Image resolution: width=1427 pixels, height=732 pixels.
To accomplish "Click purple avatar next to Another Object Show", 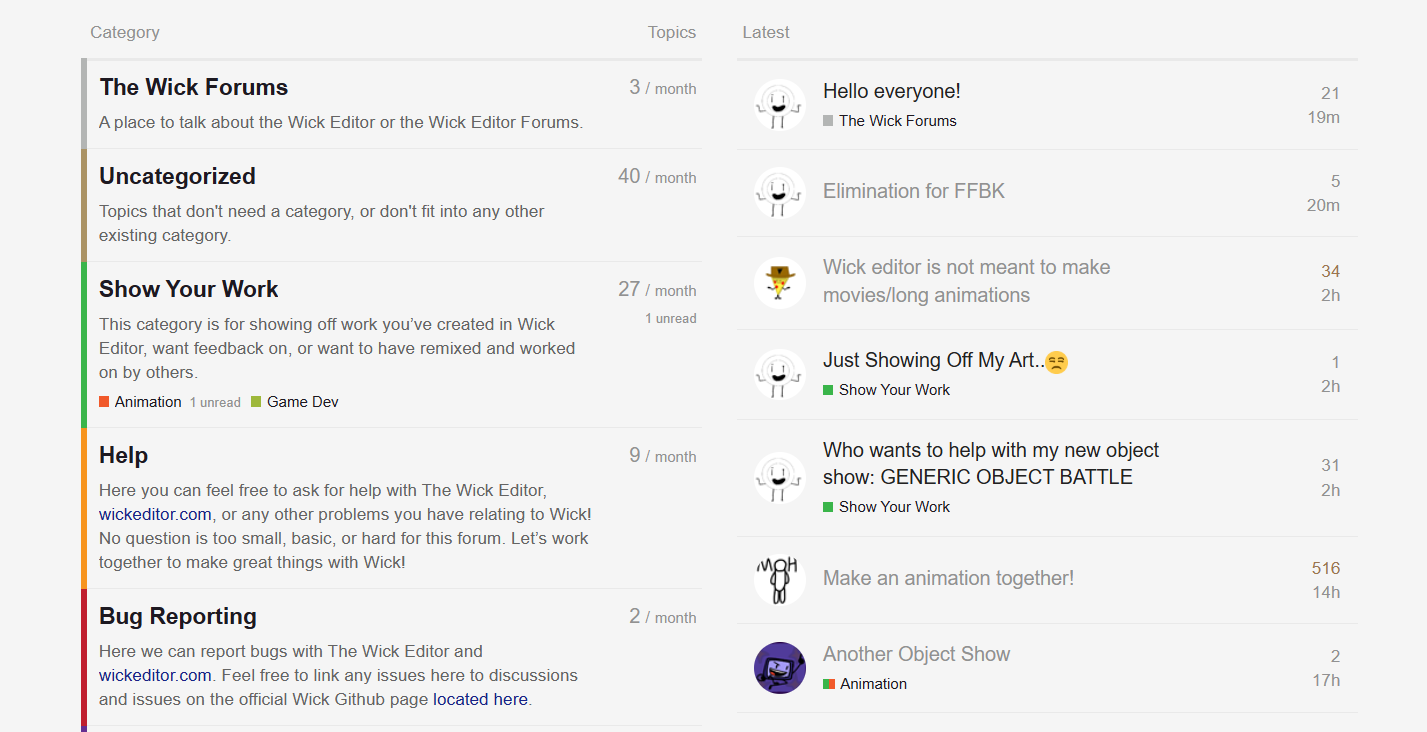I will pyautogui.click(x=779, y=668).
